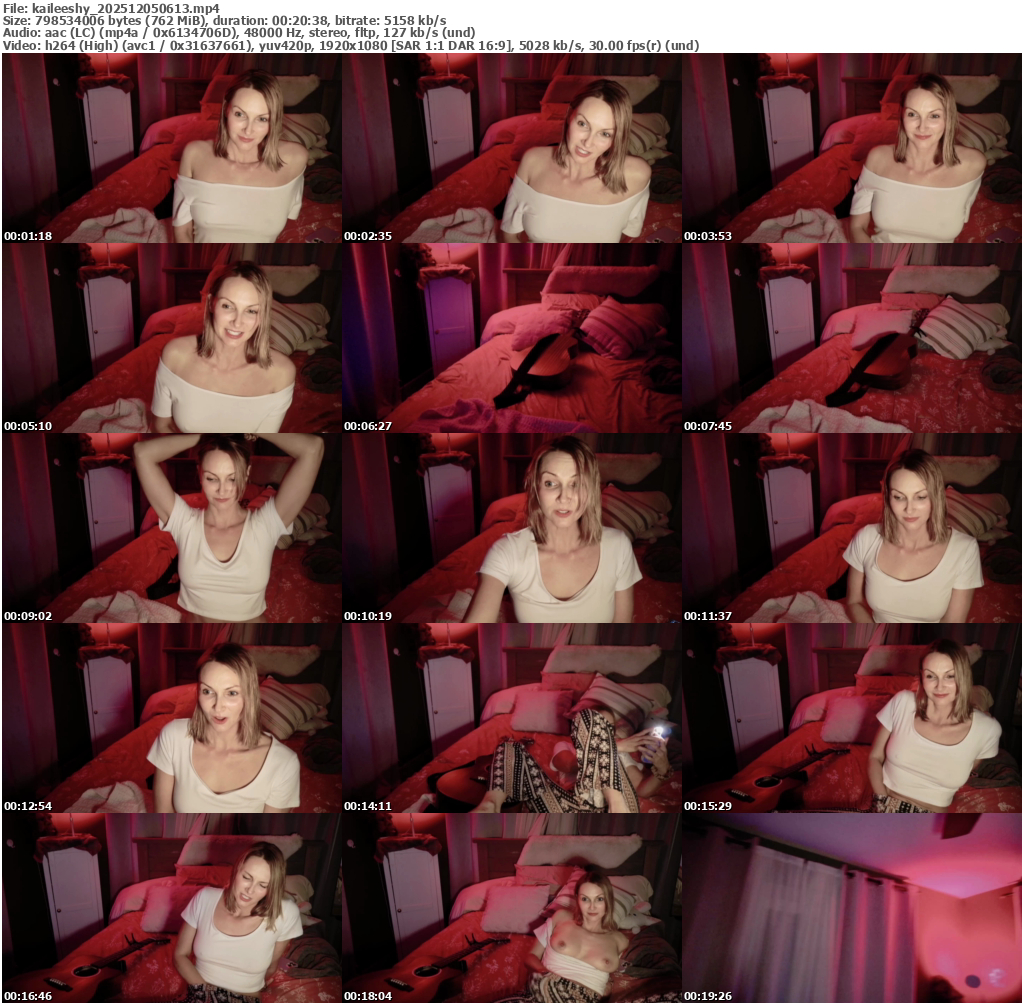Select the thumbnail frame at 00:12:54
The width and height of the screenshot is (1024, 1003).
pyautogui.click(x=172, y=718)
